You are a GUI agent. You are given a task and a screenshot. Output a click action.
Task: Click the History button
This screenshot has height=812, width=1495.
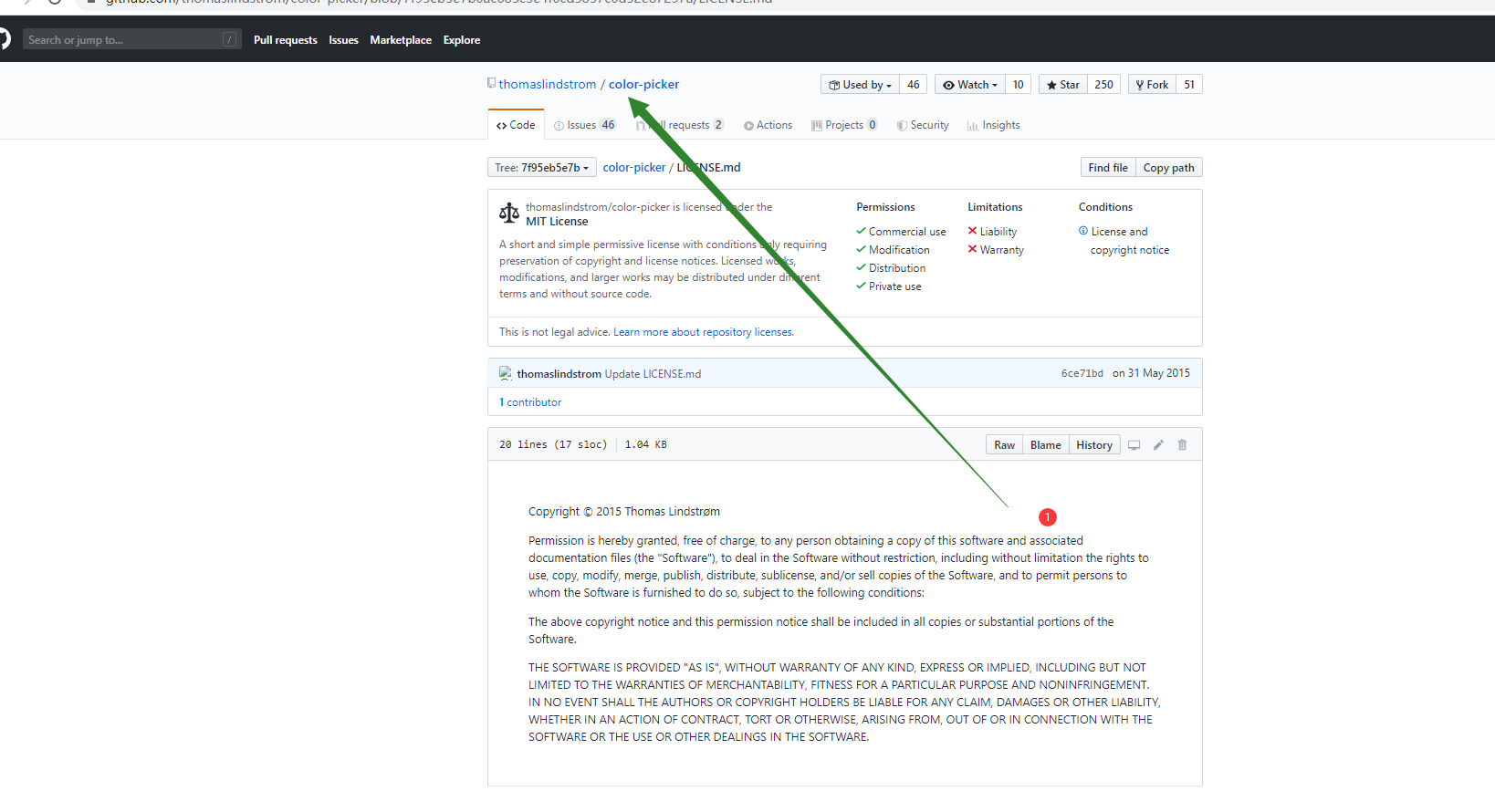click(1094, 445)
